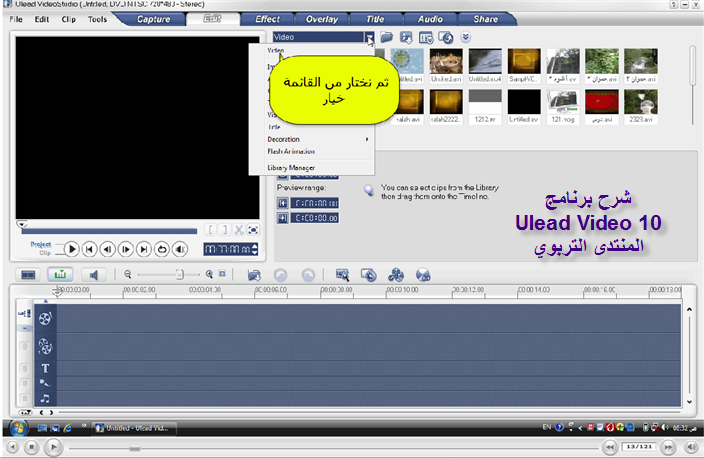Select the Video track reel icon
The height and width of the screenshot is (458, 704).
(x=45, y=318)
